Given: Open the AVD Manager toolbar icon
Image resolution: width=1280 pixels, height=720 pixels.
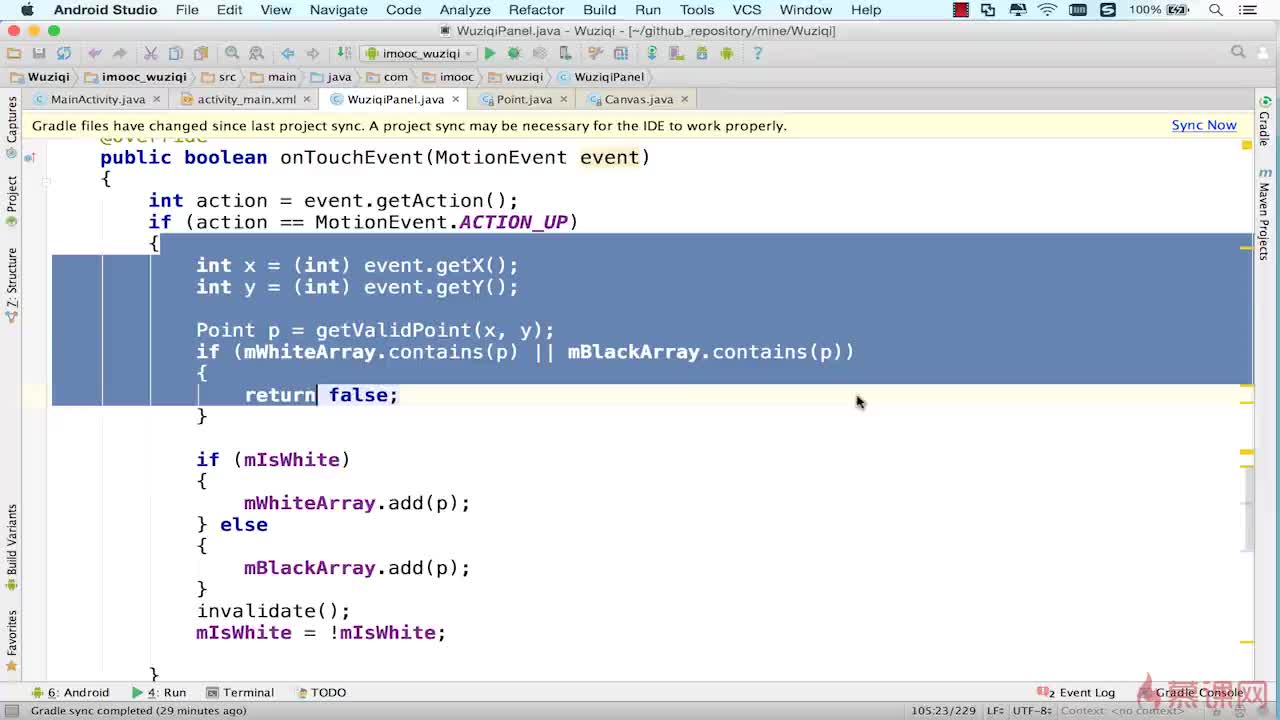Looking at the screenshot, I should coord(676,53).
